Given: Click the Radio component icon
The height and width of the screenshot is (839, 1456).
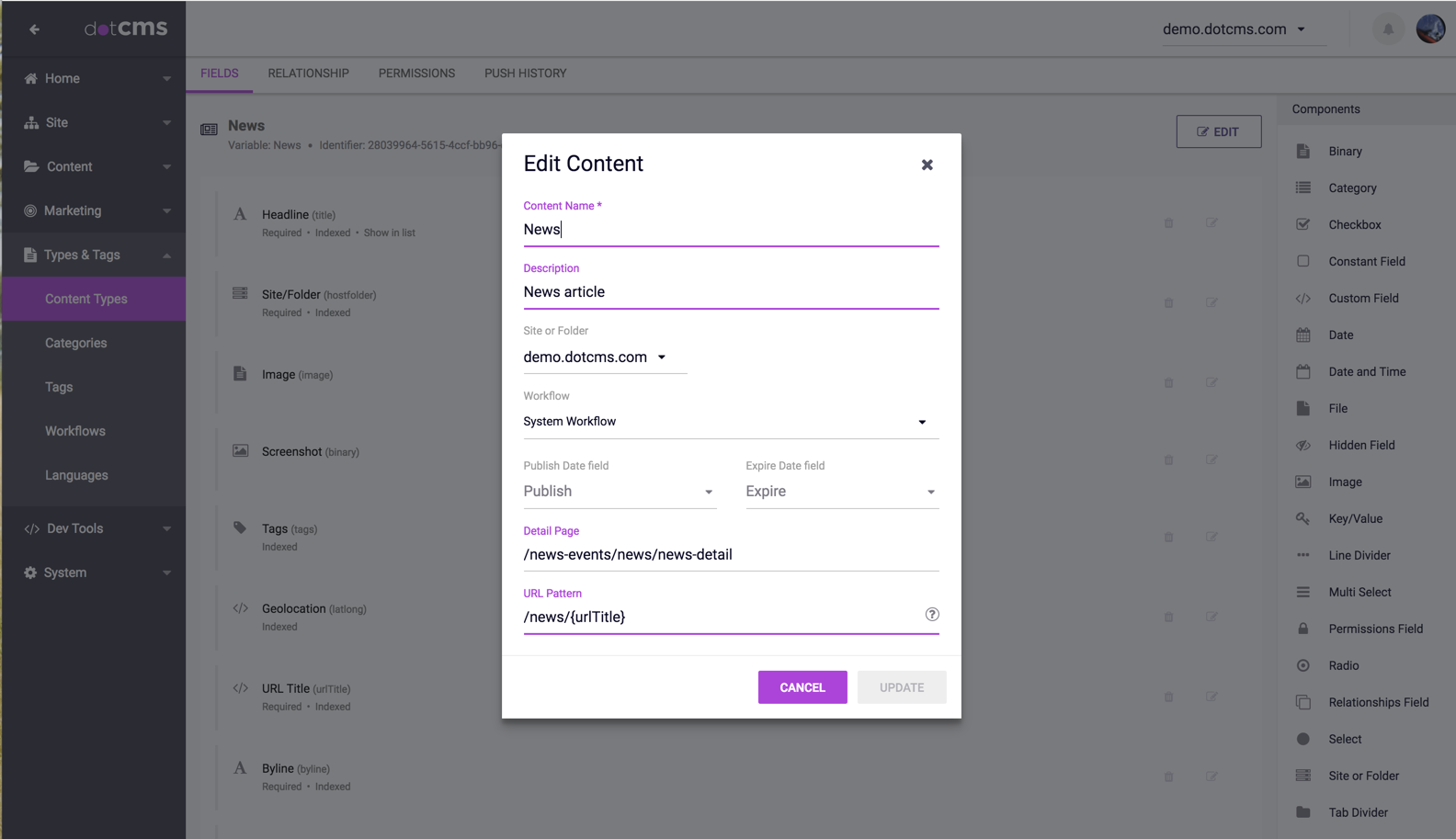Looking at the screenshot, I should pyautogui.click(x=1302, y=665).
